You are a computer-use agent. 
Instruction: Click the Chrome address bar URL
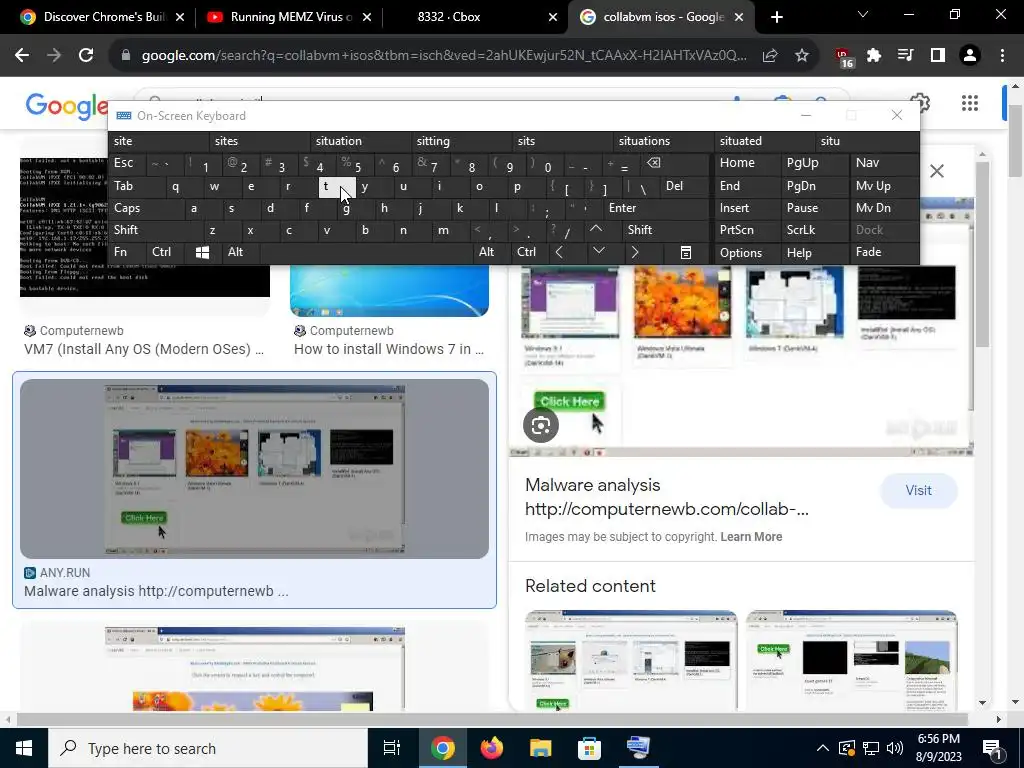click(444, 56)
